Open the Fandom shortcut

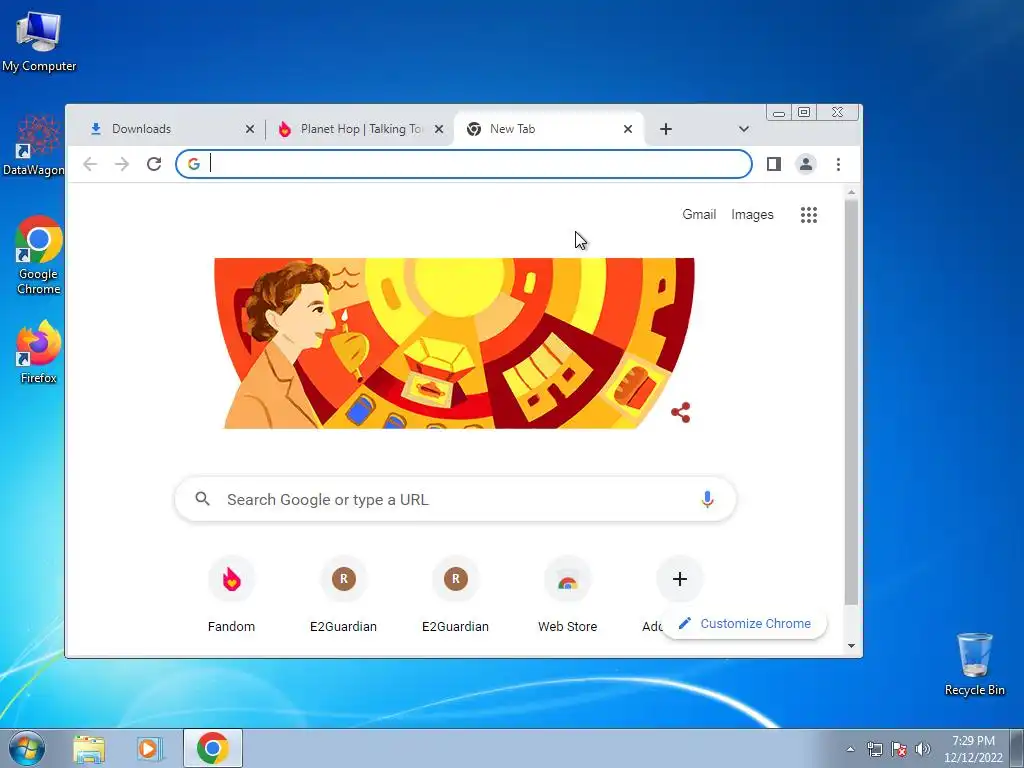[231, 595]
